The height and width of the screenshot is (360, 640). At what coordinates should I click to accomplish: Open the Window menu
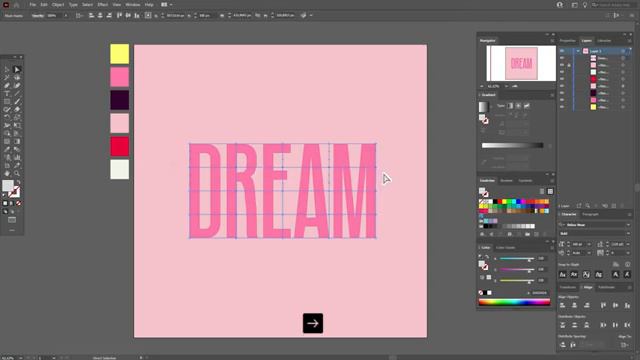133,4
